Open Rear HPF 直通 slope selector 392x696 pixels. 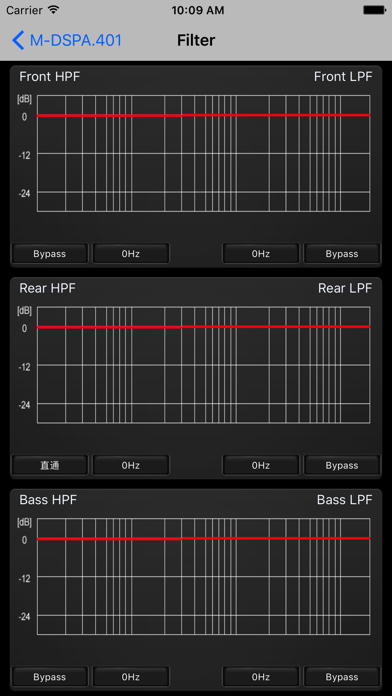click(x=50, y=465)
